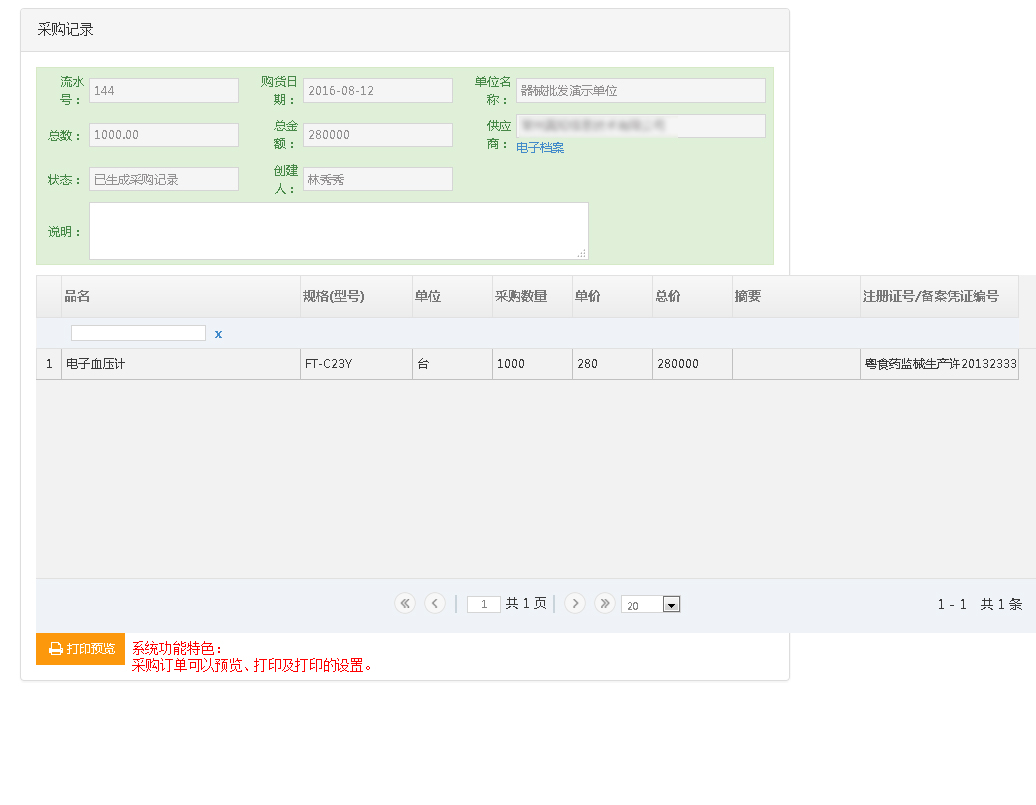This screenshot has height=805, width=1036.
Task: Click the page number input box
Action: tap(484, 605)
